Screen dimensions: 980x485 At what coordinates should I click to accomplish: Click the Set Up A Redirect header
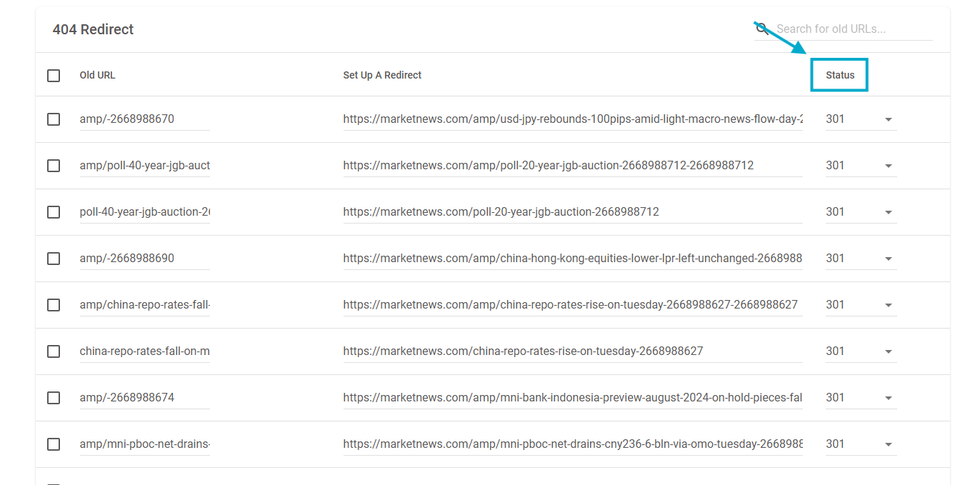tap(382, 75)
